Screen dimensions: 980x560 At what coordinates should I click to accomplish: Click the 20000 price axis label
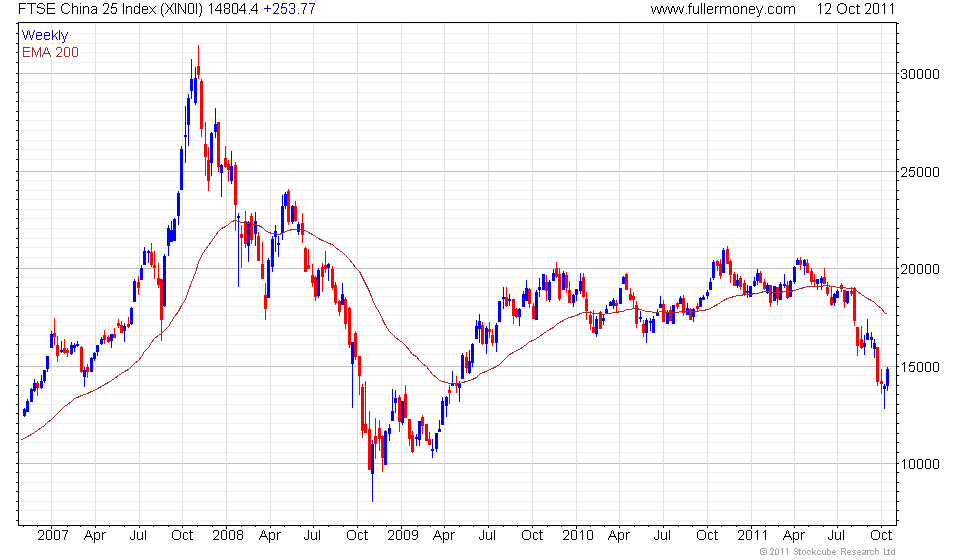click(x=919, y=269)
